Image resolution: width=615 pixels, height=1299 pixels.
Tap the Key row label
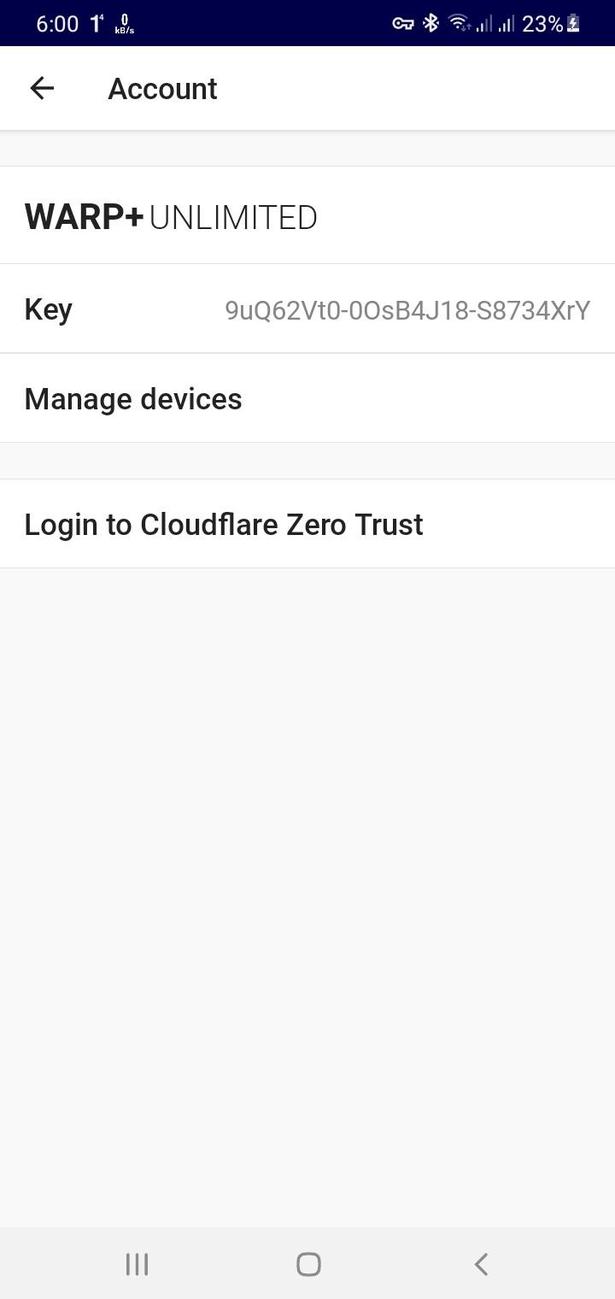point(47,309)
